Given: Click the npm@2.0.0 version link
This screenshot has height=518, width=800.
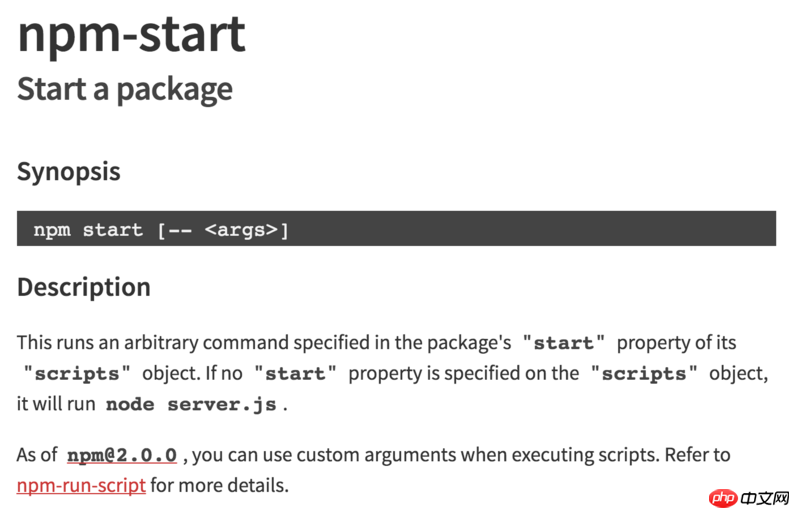Looking at the screenshot, I should click(x=122, y=455).
